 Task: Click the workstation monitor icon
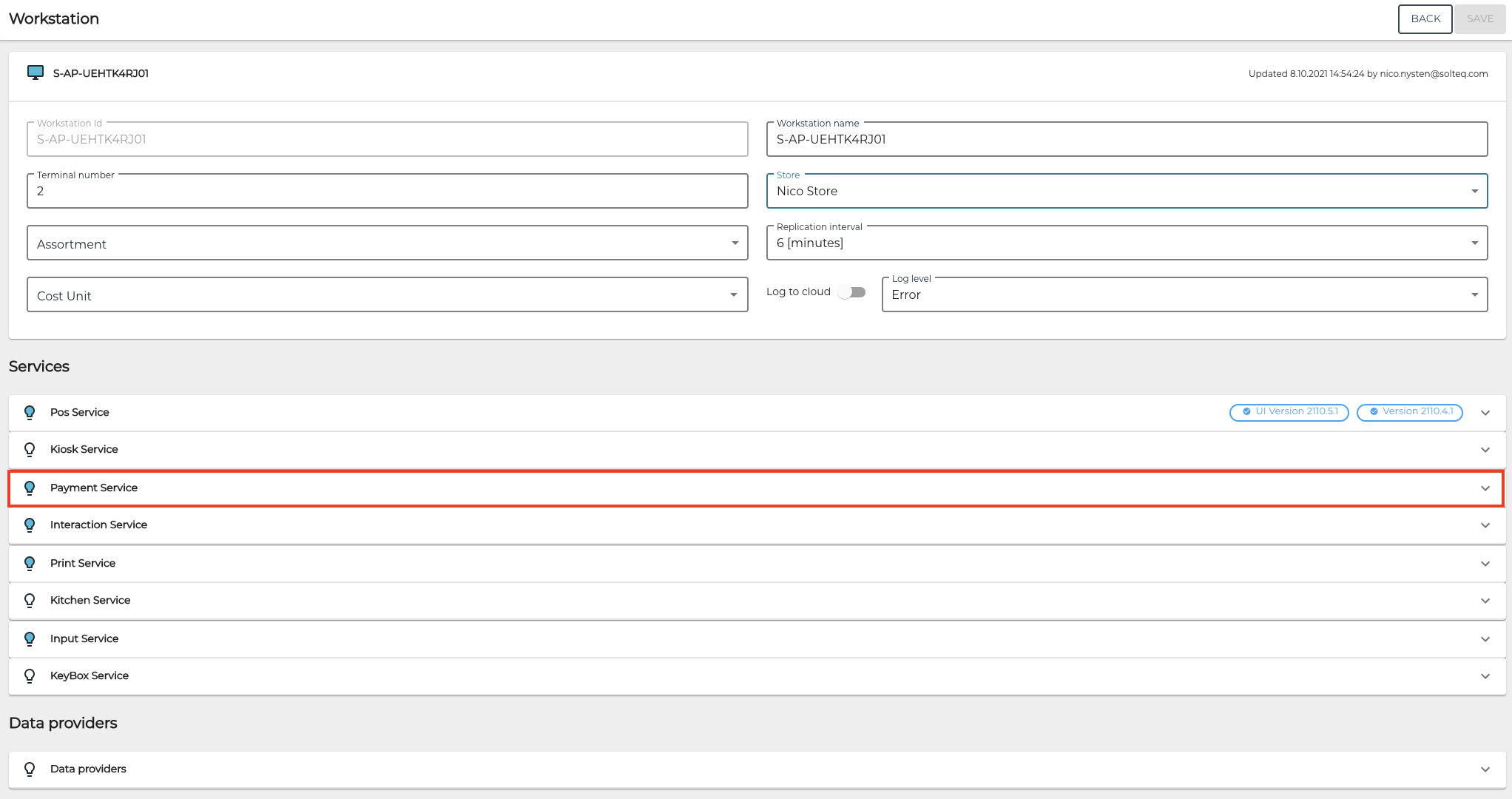[x=35, y=73]
